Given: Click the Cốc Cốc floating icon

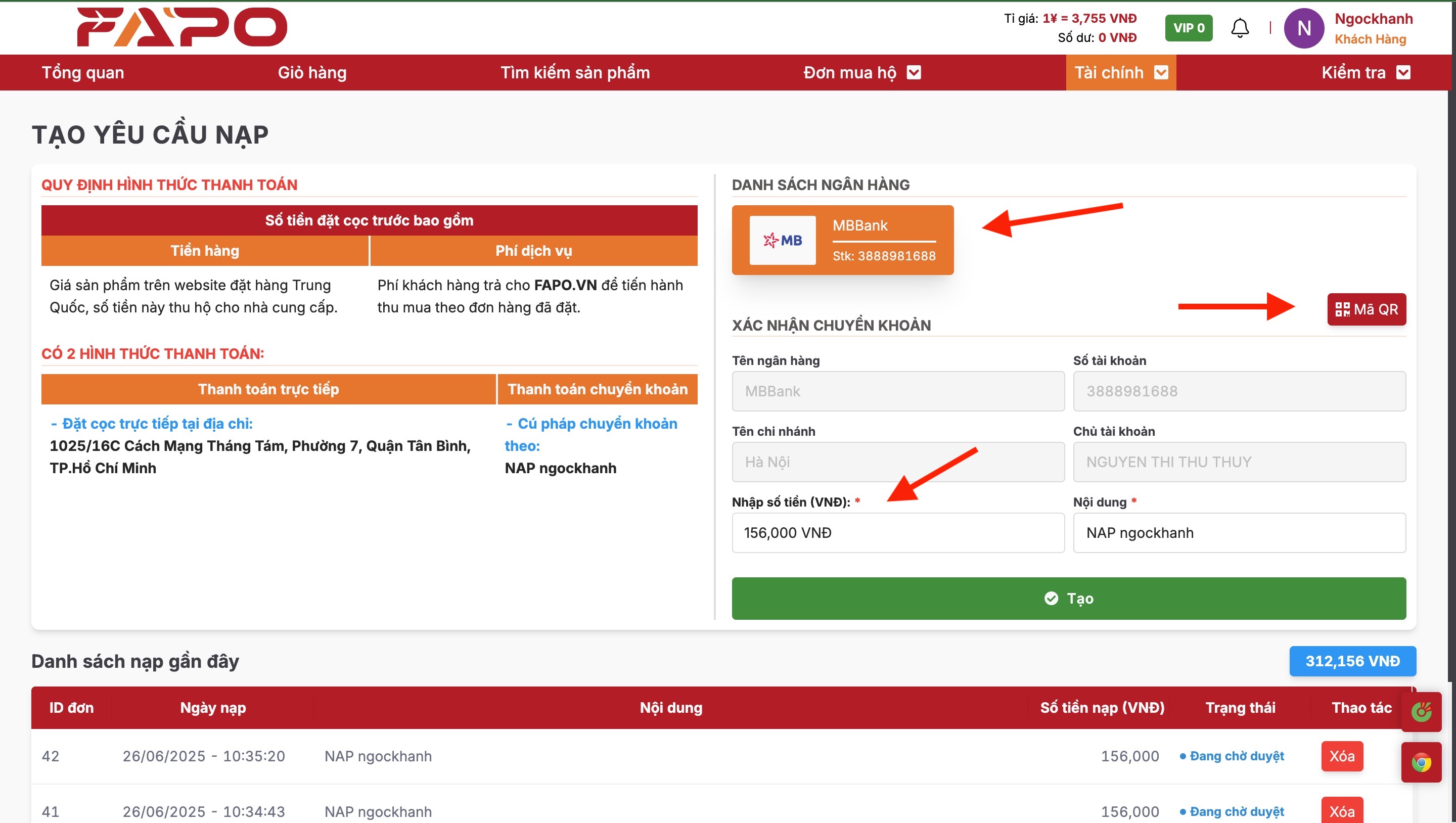Looking at the screenshot, I should [1421, 712].
